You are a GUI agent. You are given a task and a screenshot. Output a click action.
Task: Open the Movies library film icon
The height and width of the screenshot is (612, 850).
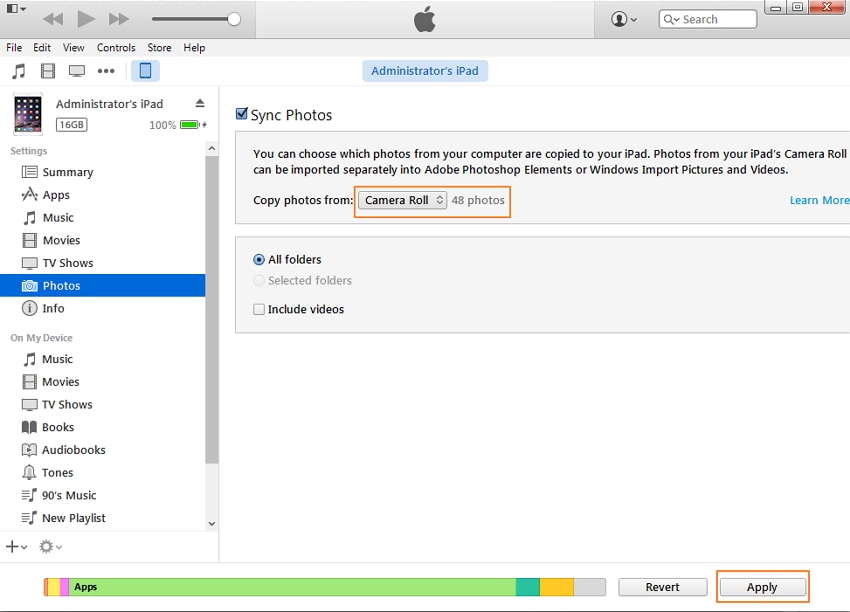pyautogui.click(x=48, y=71)
